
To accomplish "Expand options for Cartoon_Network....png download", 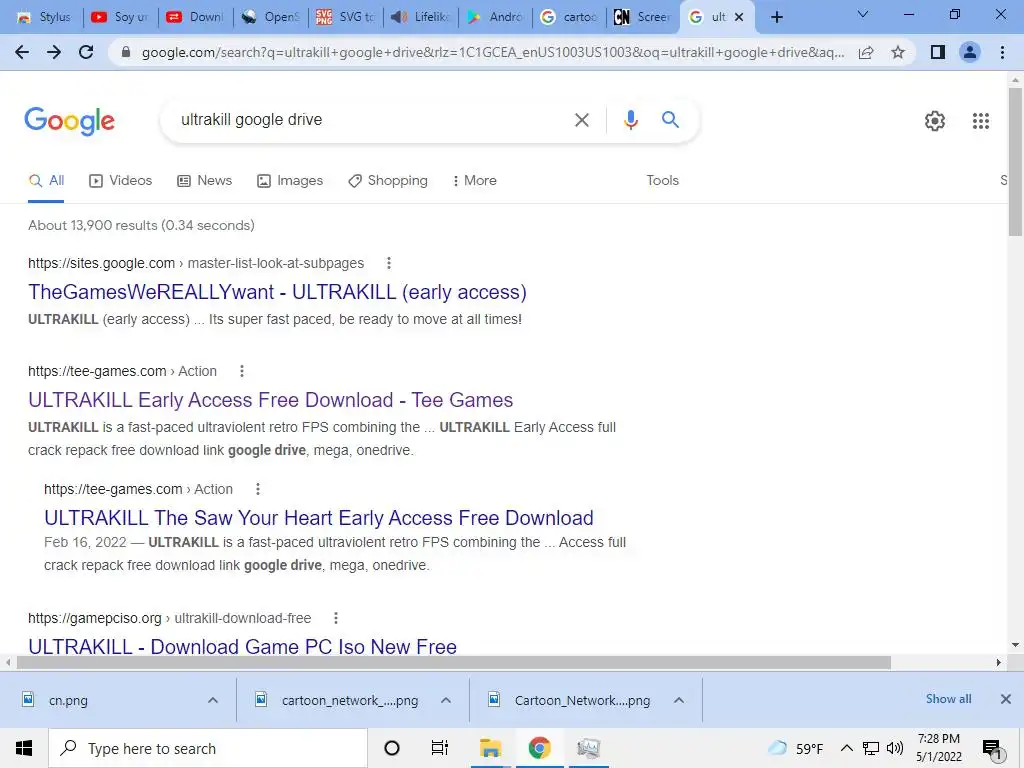I will (x=679, y=700).
